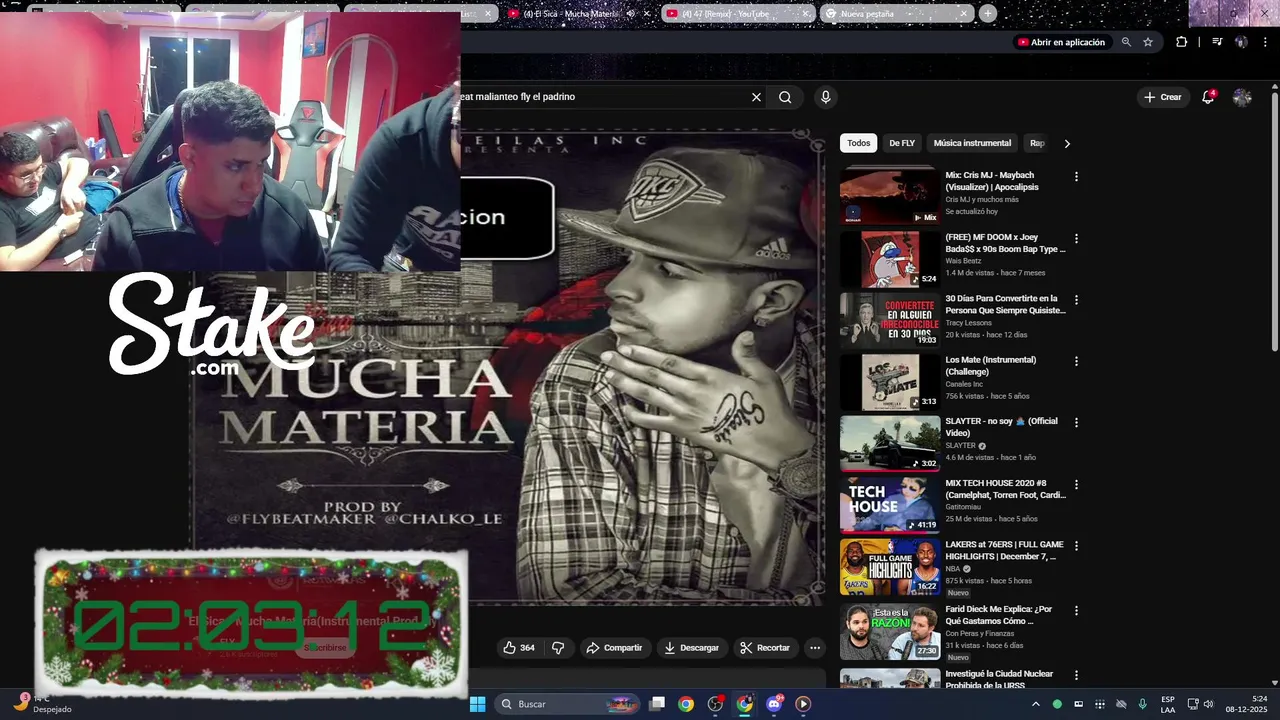Screen dimensions: 1280x720
Task: Open Chrome three-dot menu
Action: click(x=1267, y=42)
